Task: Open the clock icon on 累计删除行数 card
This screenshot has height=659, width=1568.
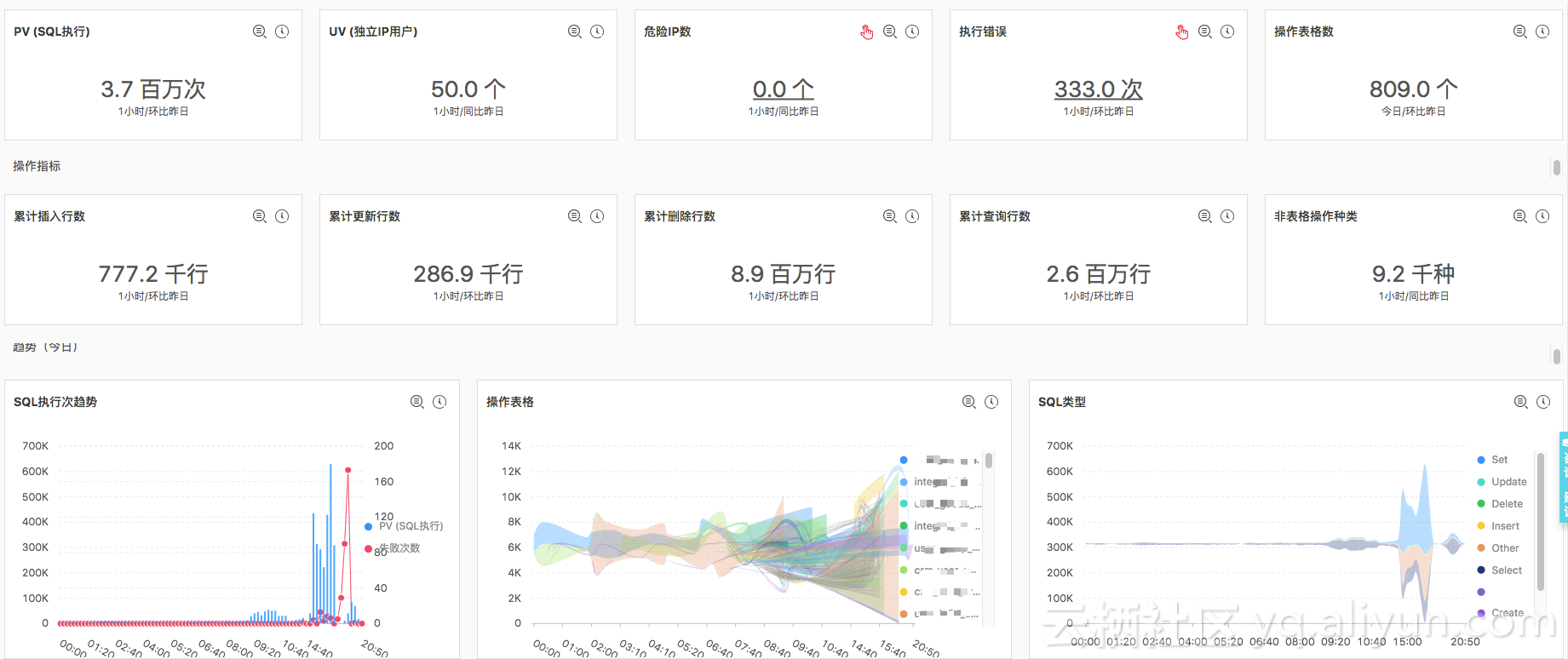Action: [x=912, y=216]
